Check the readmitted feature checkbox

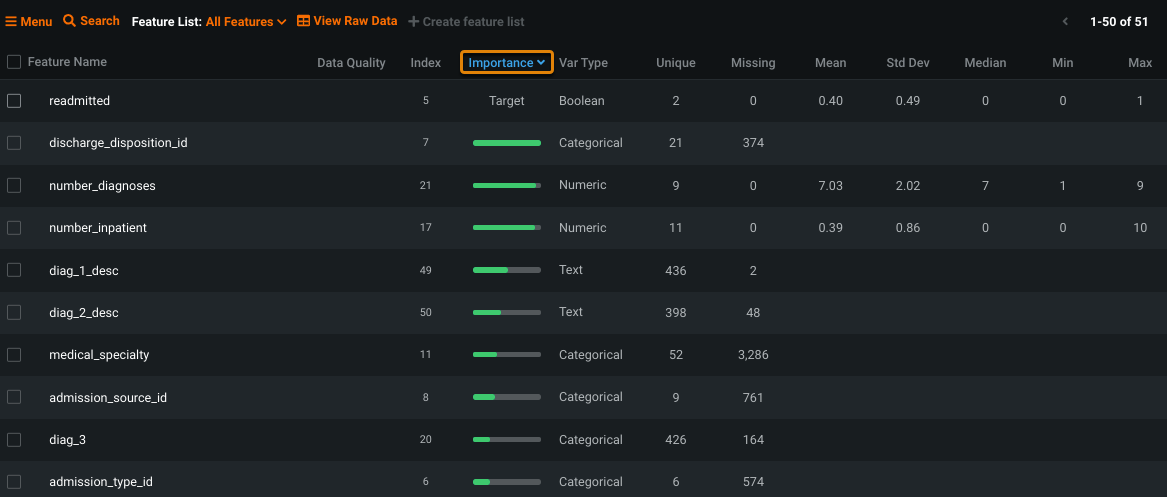tap(14, 101)
